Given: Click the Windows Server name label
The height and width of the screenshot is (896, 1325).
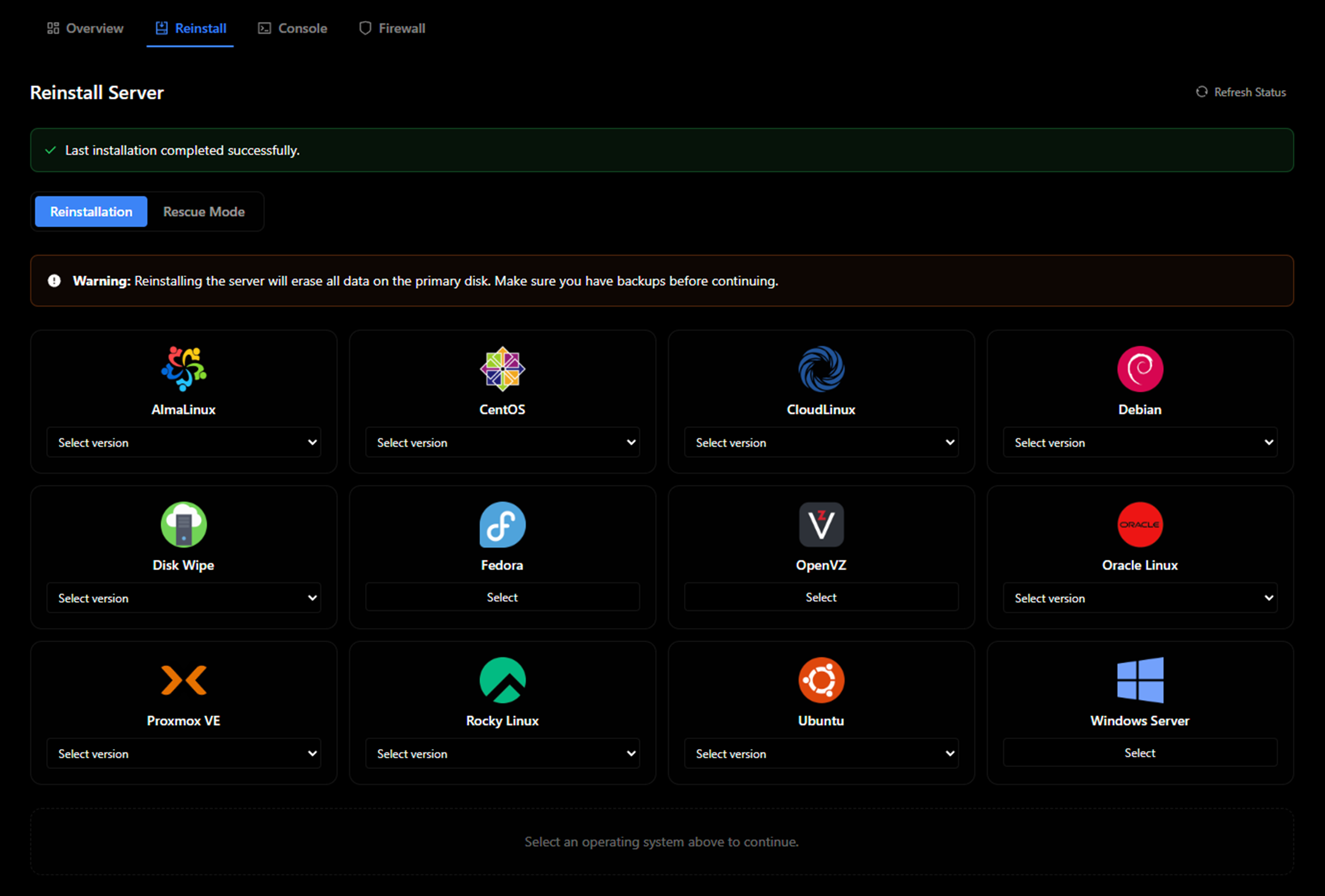Looking at the screenshot, I should coord(1140,721).
